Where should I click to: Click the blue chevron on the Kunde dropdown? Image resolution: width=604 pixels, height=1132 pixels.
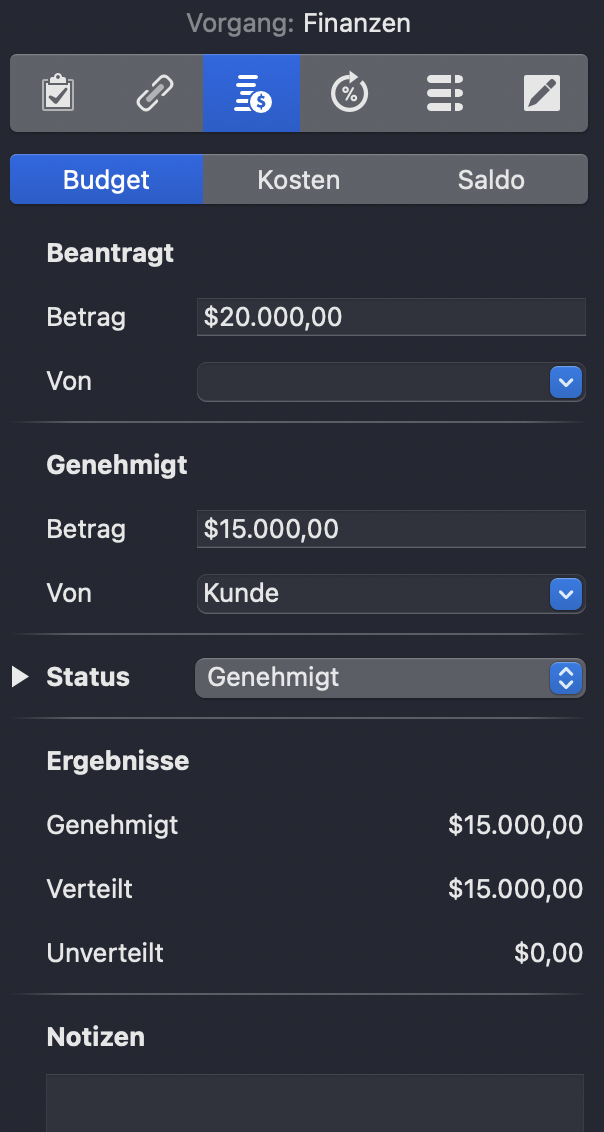click(x=567, y=593)
